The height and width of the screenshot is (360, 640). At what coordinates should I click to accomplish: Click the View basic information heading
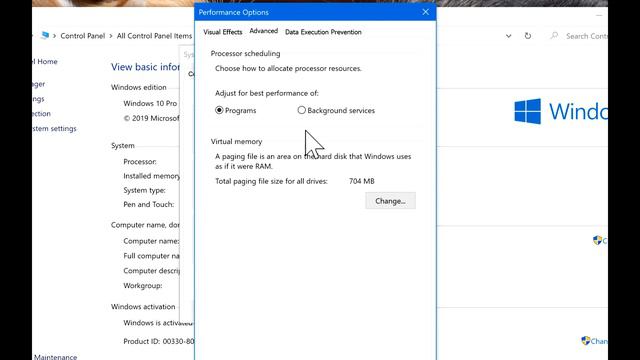coord(145,67)
